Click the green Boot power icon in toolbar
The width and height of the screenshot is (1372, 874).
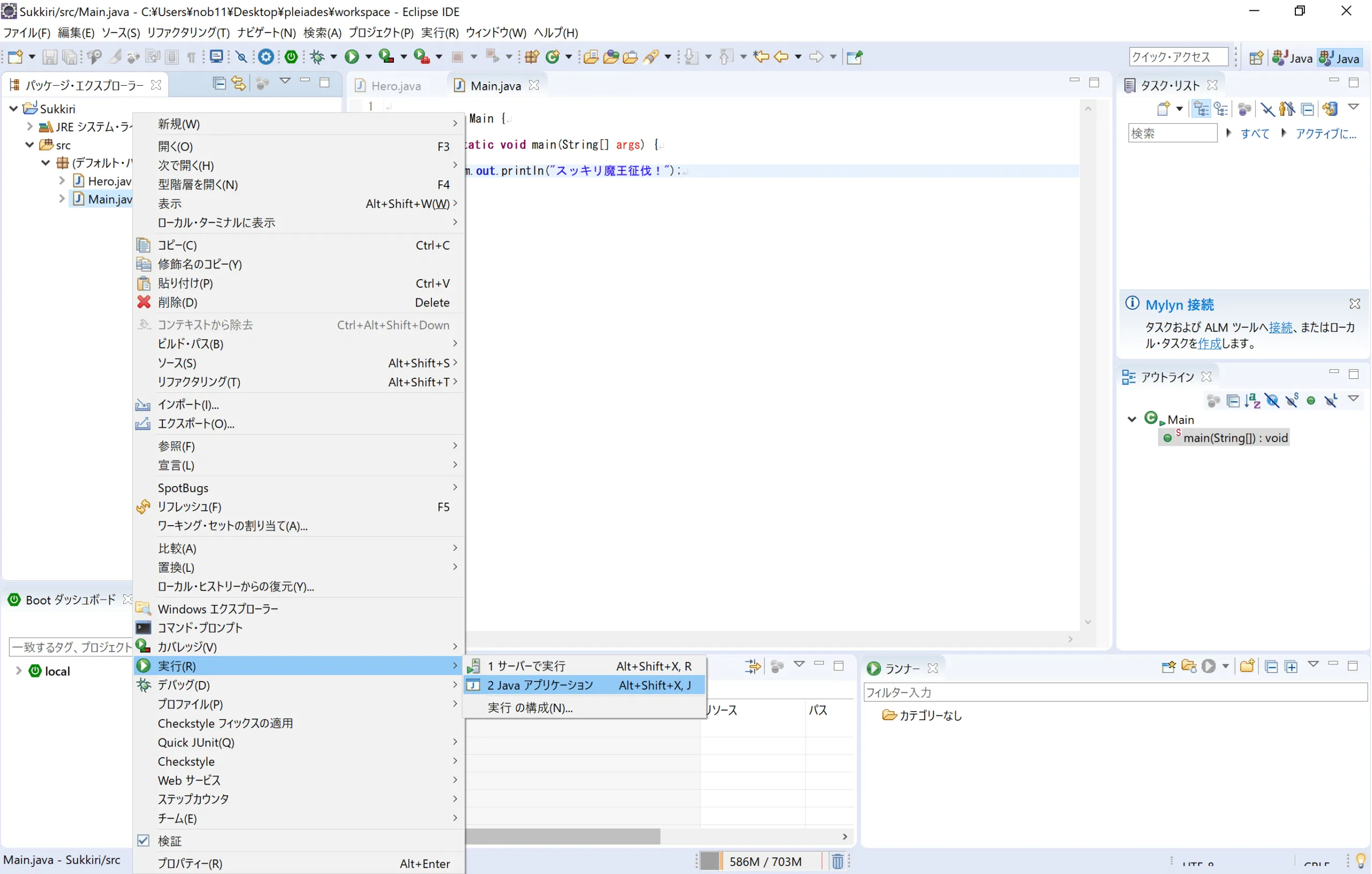tap(291, 57)
